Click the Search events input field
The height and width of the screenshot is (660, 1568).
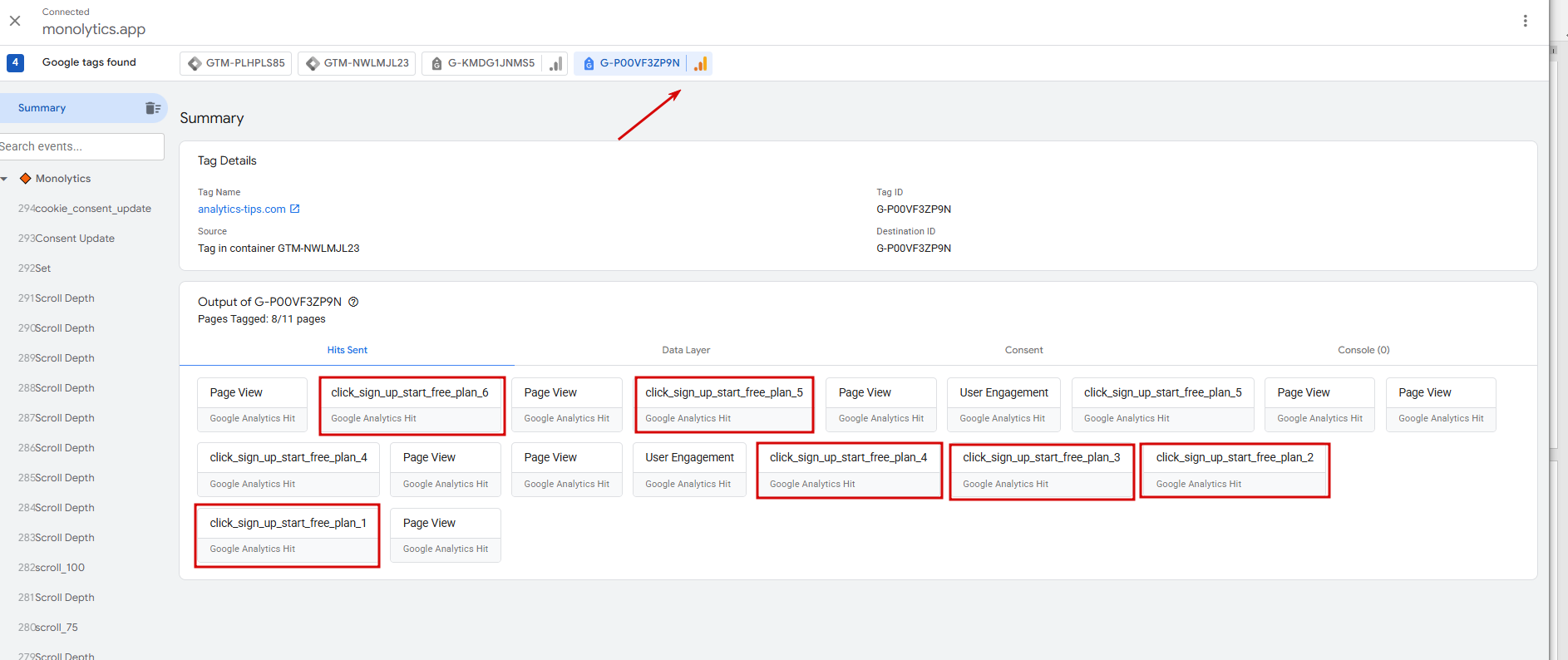click(x=81, y=146)
